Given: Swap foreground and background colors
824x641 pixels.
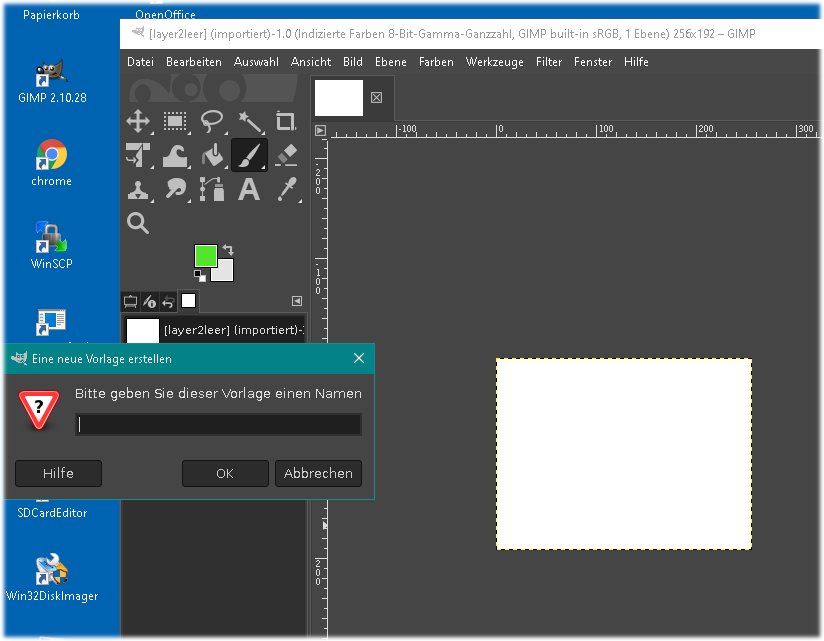Looking at the screenshot, I should [228, 250].
